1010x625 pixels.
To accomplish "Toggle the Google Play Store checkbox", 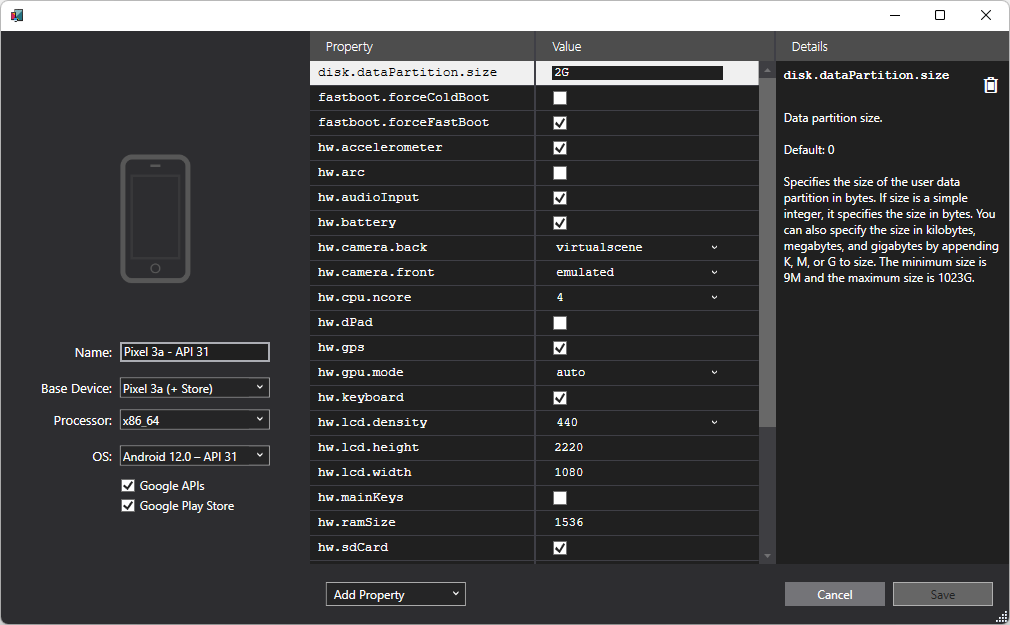I will [128, 506].
